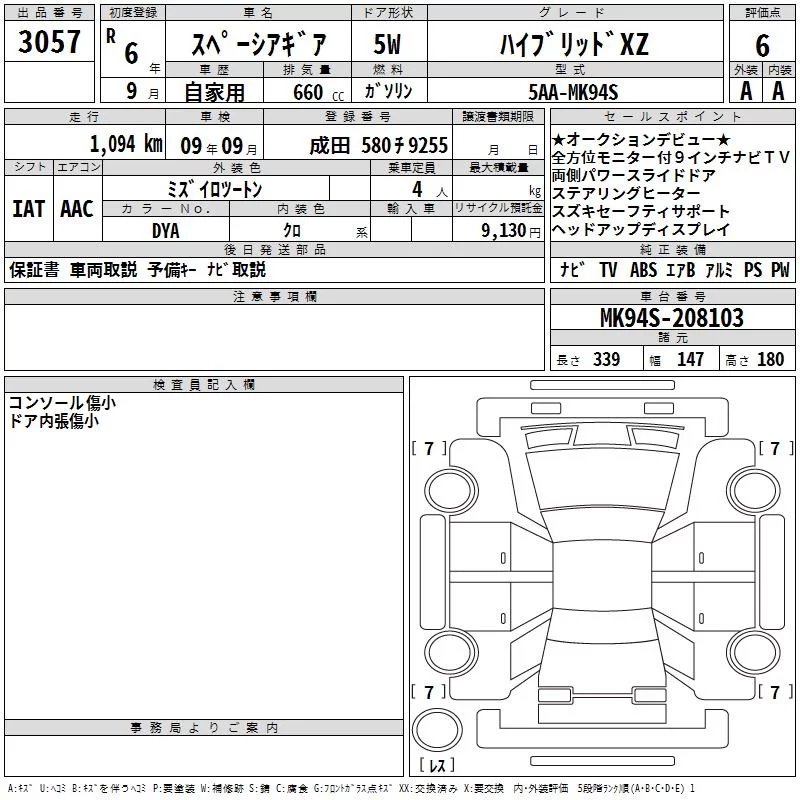The width and height of the screenshot is (800, 800).
Task: Click equipment code ABS
Action: click(643, 270)
